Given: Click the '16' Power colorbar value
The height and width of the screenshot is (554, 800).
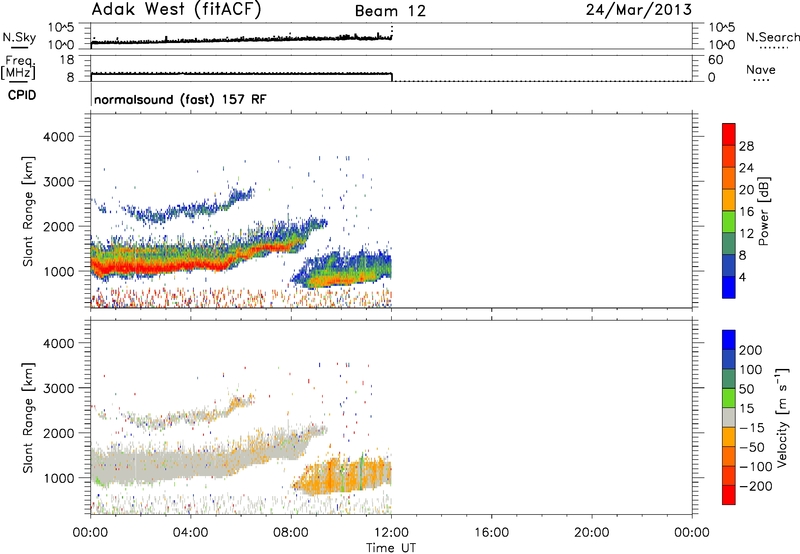Looking at the screenshot, I should click(x=746, y=212).
